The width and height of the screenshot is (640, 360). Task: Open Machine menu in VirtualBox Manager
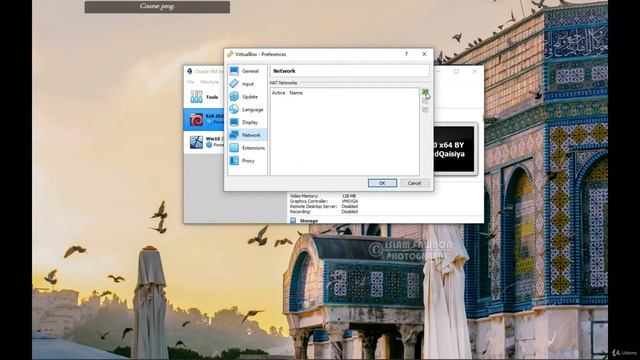pos(209,82)
